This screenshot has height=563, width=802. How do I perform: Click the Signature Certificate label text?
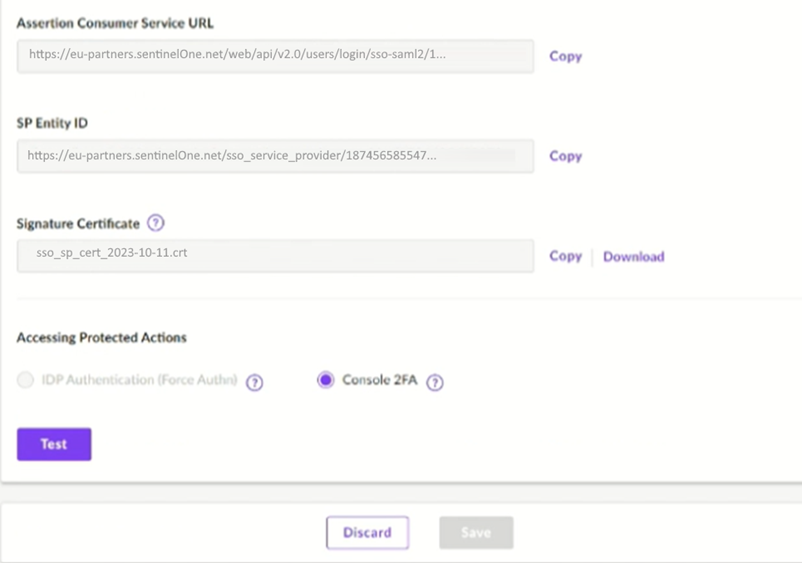(78, 224)
